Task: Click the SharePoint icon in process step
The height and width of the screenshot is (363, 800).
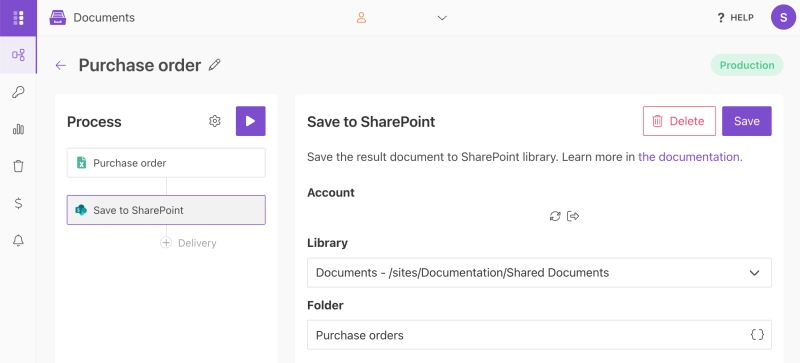Action: [x=81, y=210]
